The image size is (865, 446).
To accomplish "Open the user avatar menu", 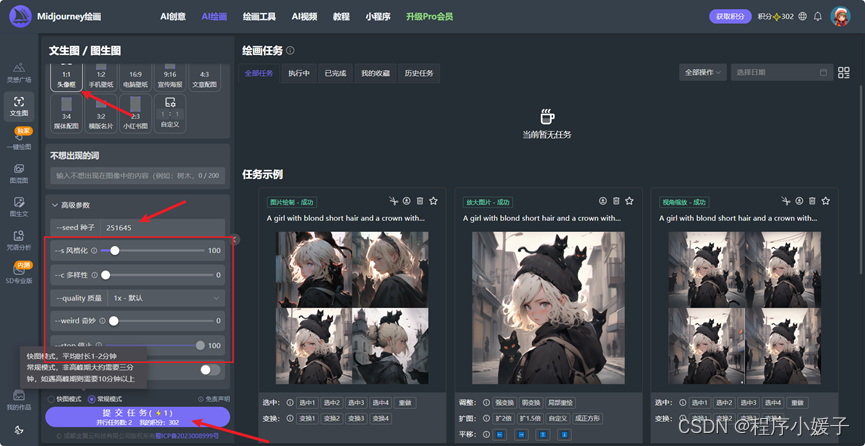I will click(840, 16).
